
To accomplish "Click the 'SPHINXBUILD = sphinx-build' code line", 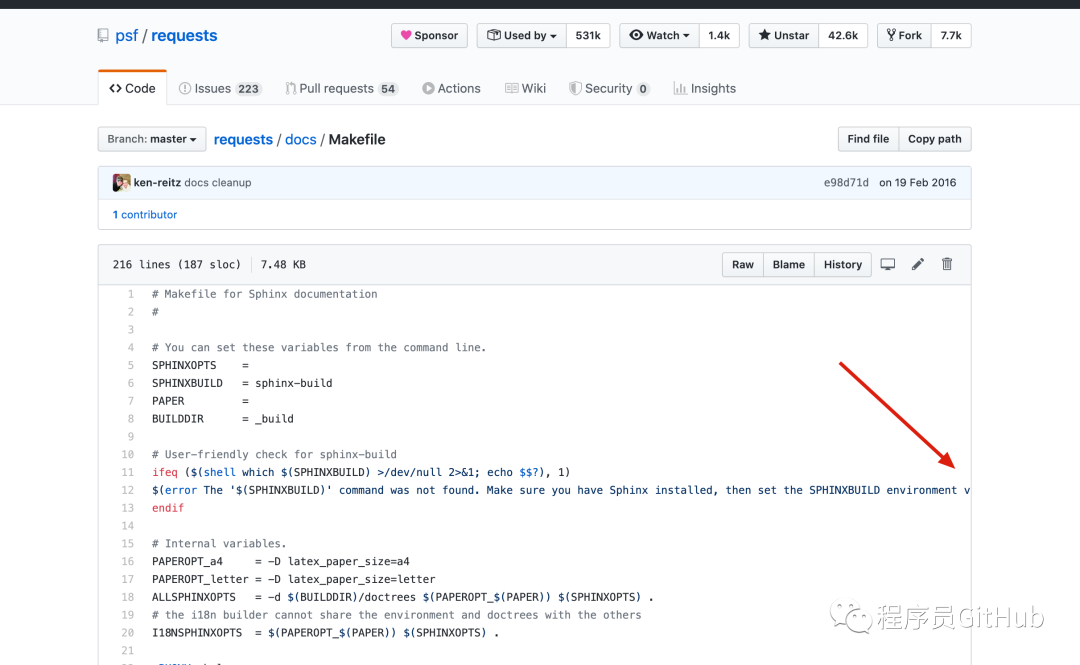I will point(242,383).
